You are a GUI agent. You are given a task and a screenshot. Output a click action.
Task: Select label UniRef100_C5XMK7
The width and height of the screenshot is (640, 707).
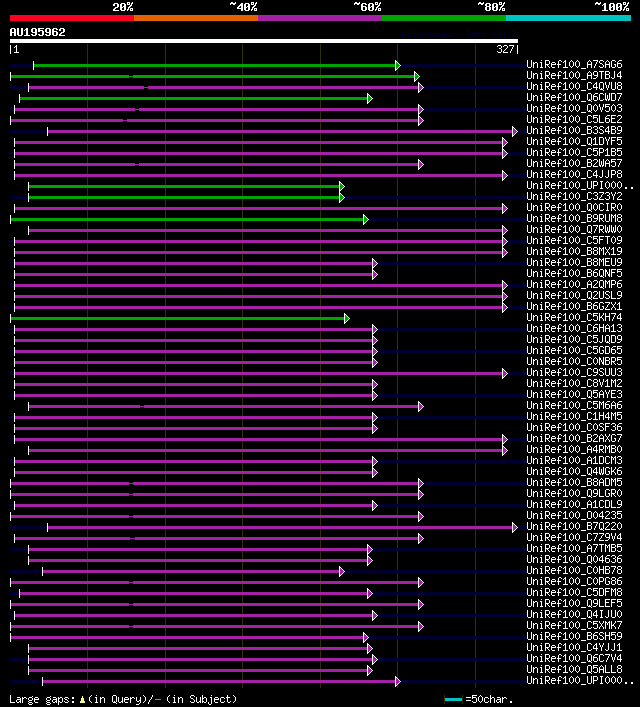[574, 625]
